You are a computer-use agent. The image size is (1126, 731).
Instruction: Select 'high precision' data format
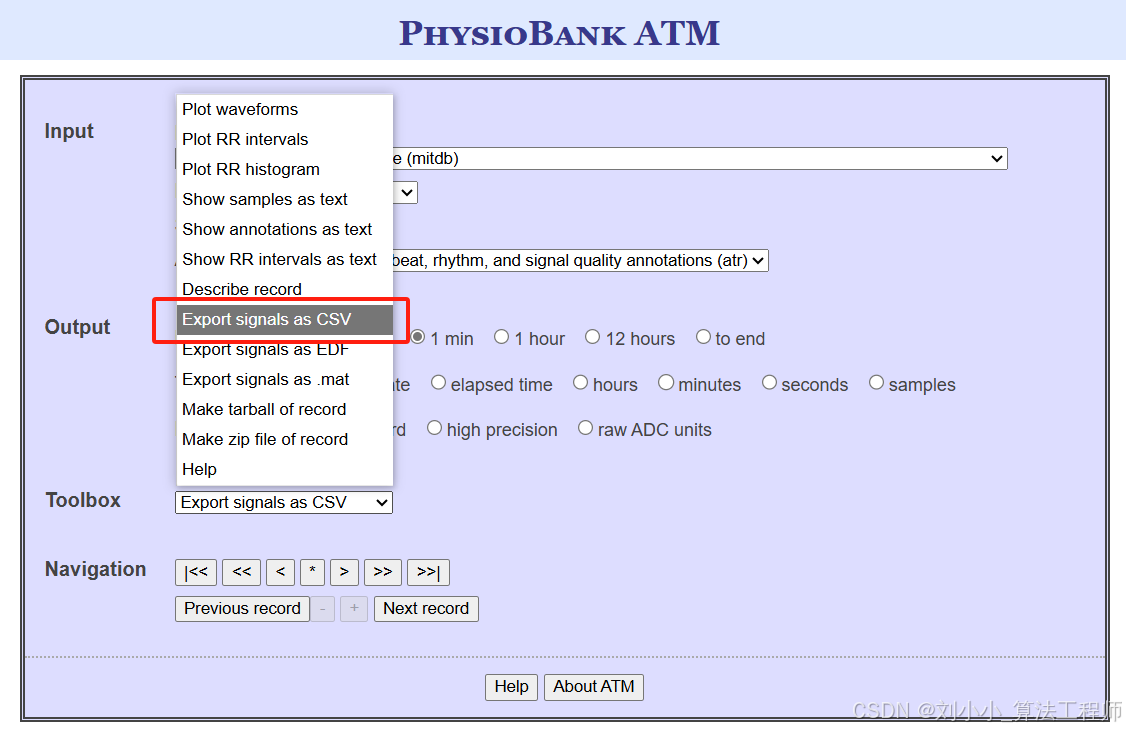[434, 428]
